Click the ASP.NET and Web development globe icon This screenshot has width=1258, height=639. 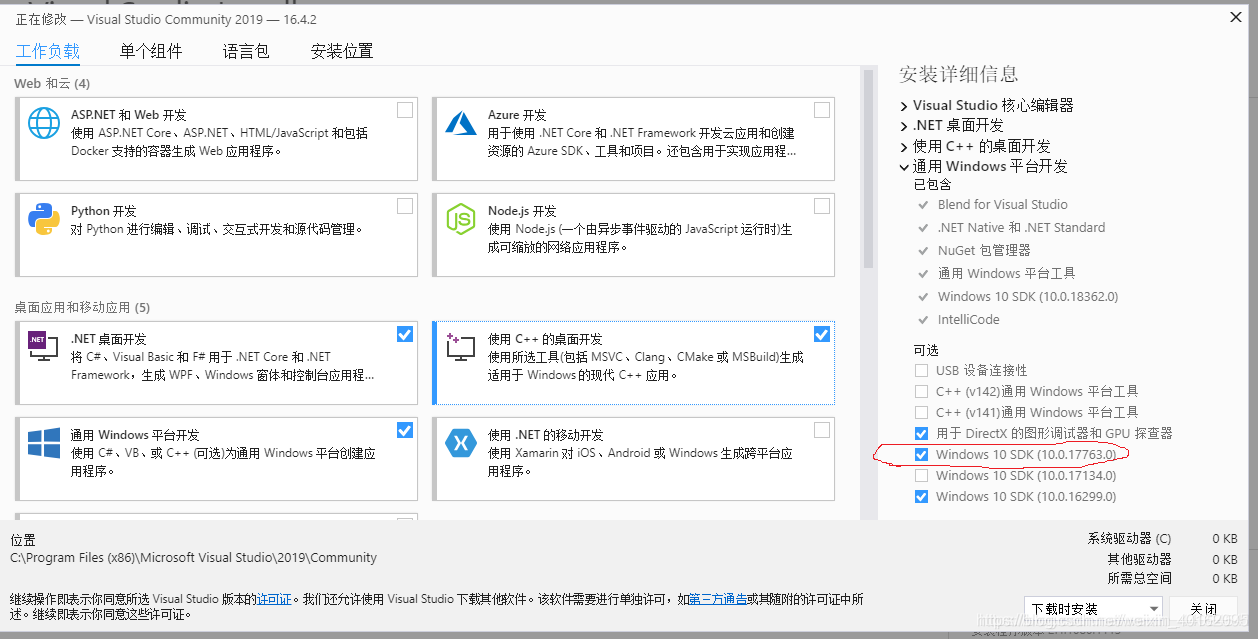click(x=44, y=123)
